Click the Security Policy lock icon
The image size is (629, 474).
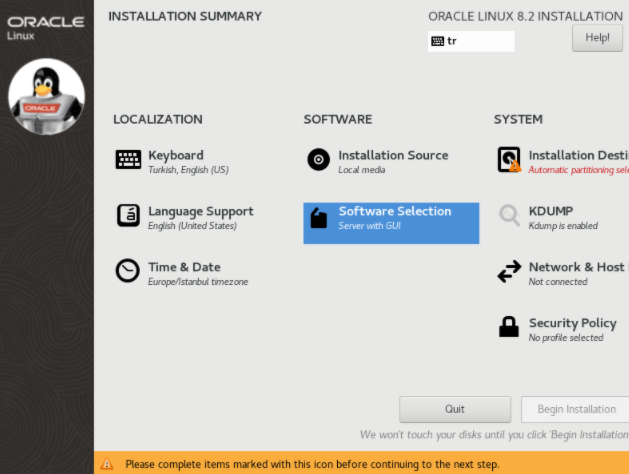click(x=509, y=326)
